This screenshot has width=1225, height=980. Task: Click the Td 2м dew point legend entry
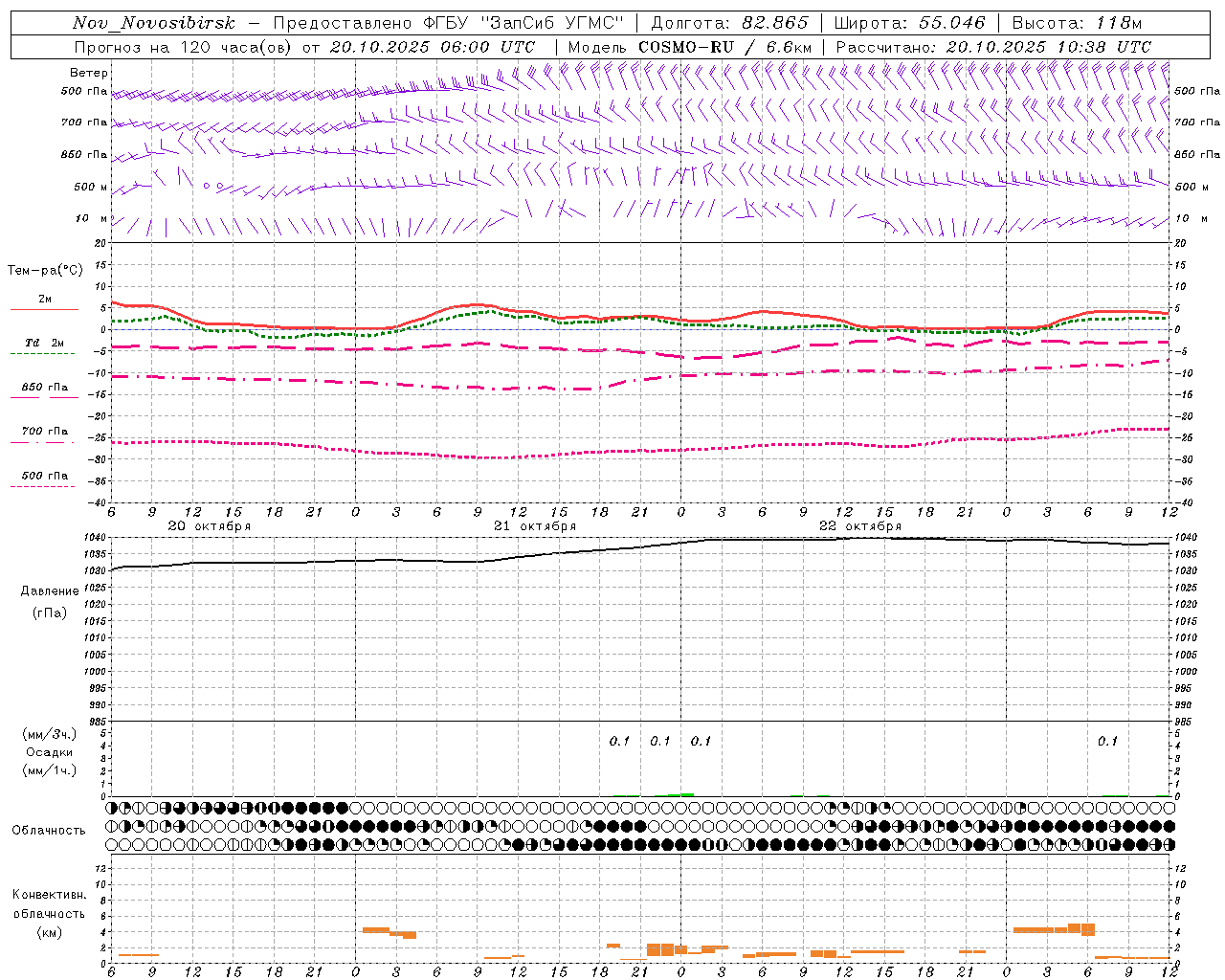click(45, 343)
